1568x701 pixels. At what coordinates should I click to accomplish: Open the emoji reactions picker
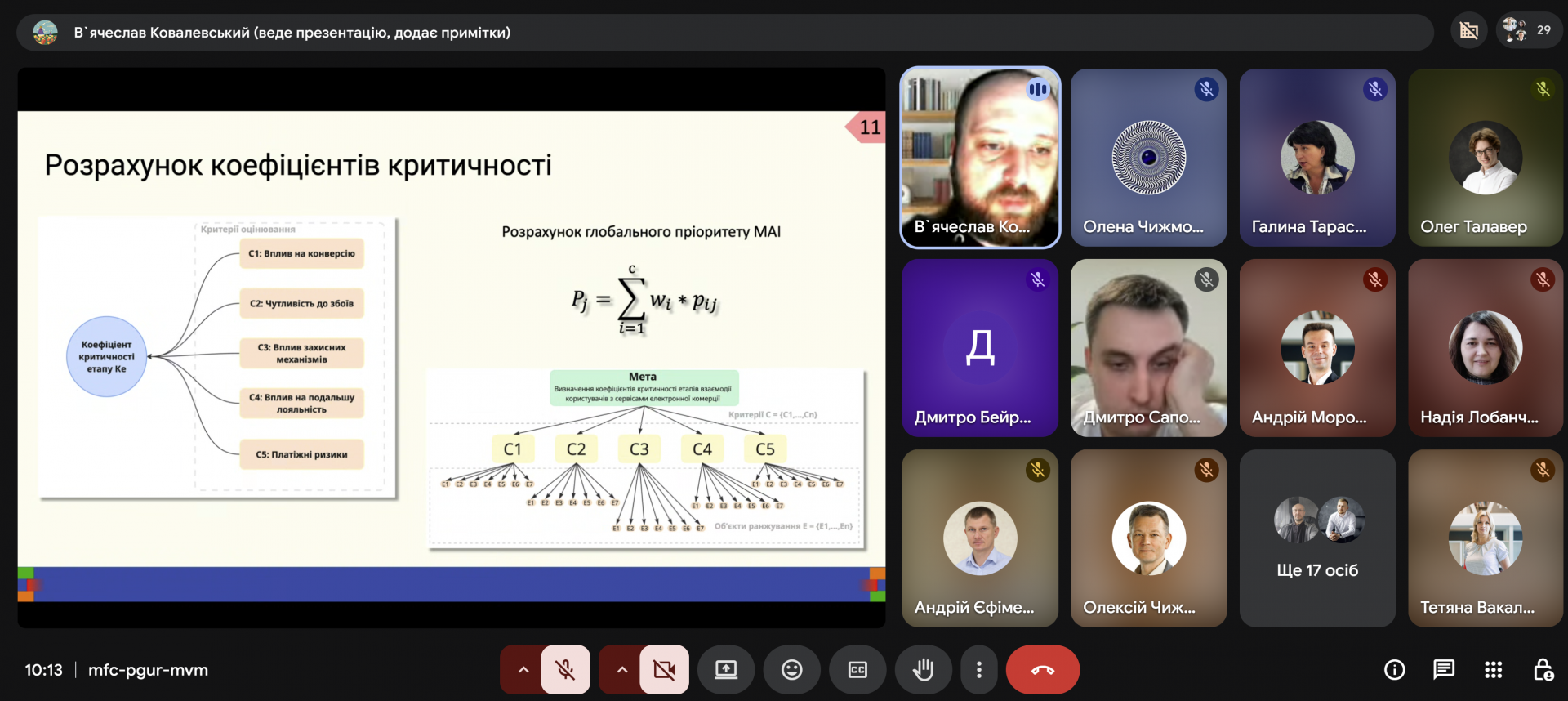pyautogui.click(x=791, y=670)
